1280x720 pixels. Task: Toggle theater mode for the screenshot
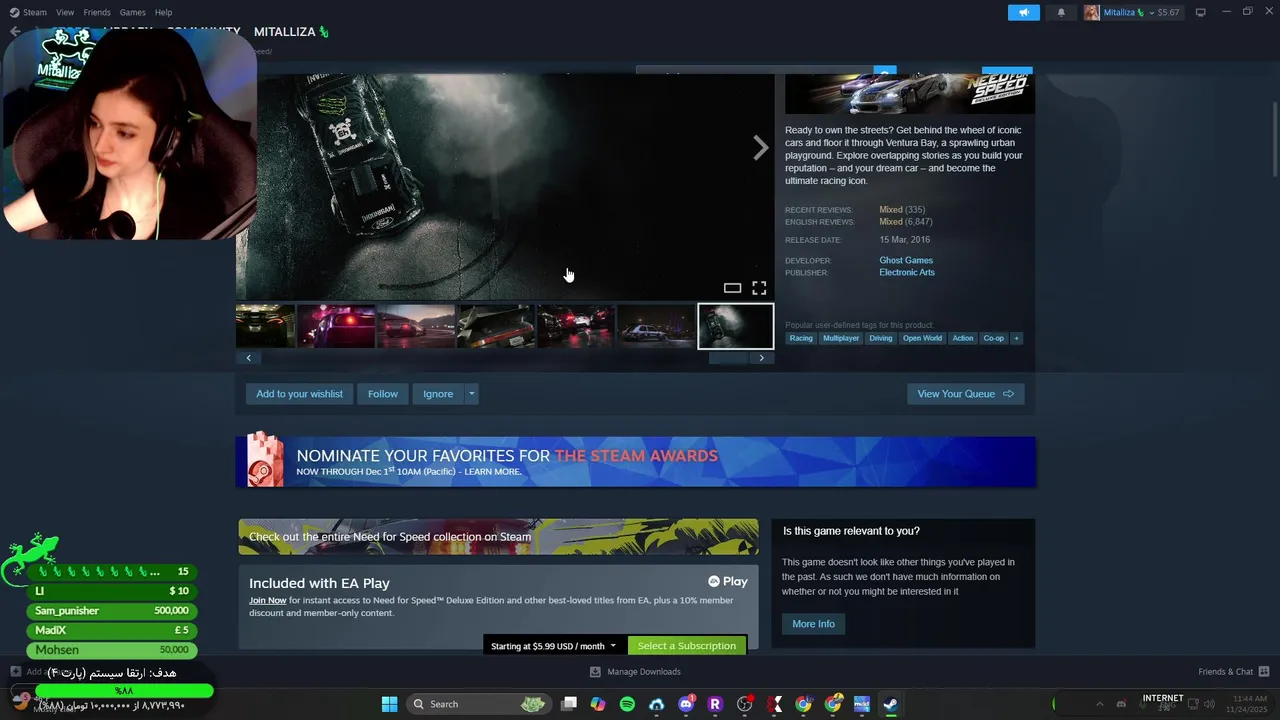732,288
